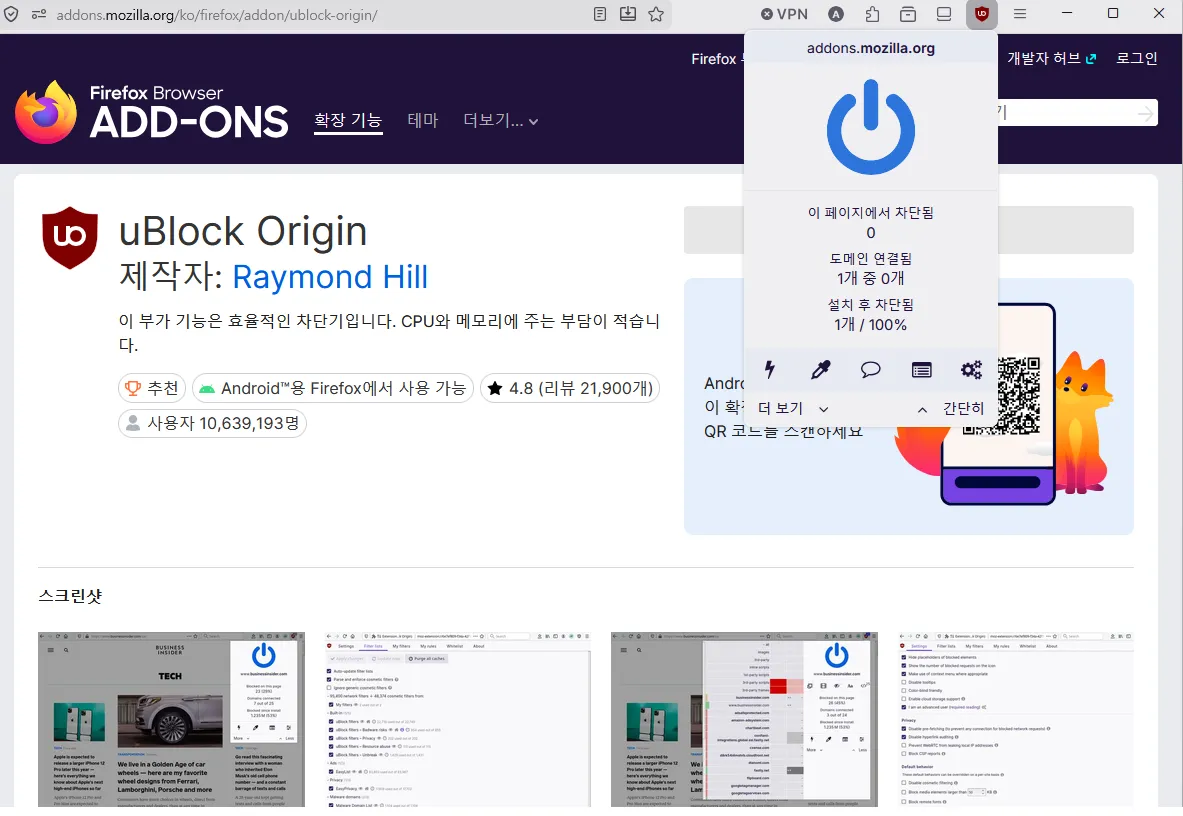
Task: Click the addons.mozilla.org hostname in the popup
Action: (x=871, y=48)
